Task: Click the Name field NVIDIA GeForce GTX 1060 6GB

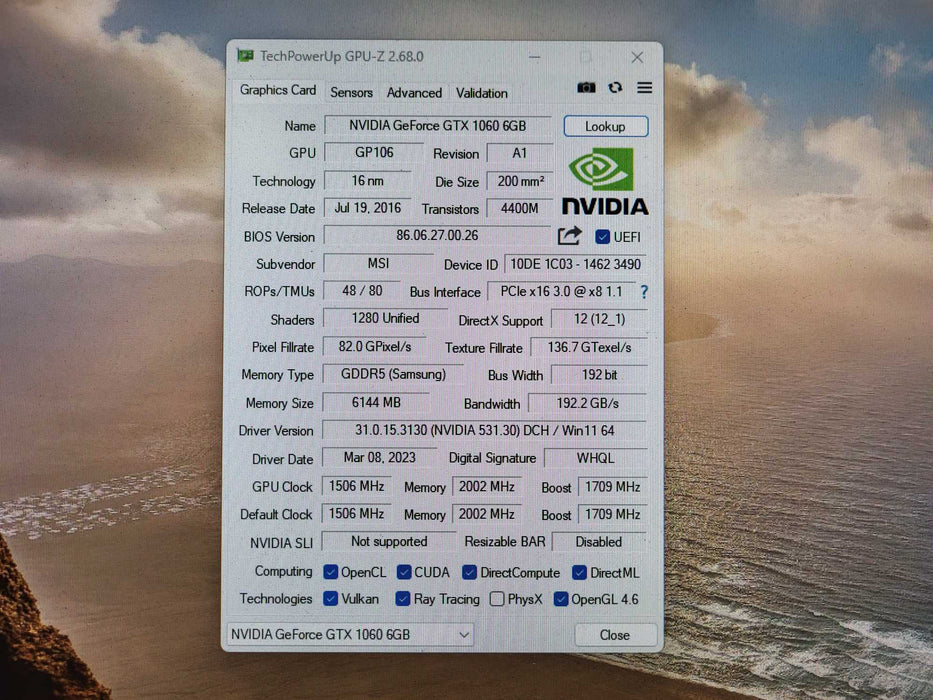Action: 438,126
